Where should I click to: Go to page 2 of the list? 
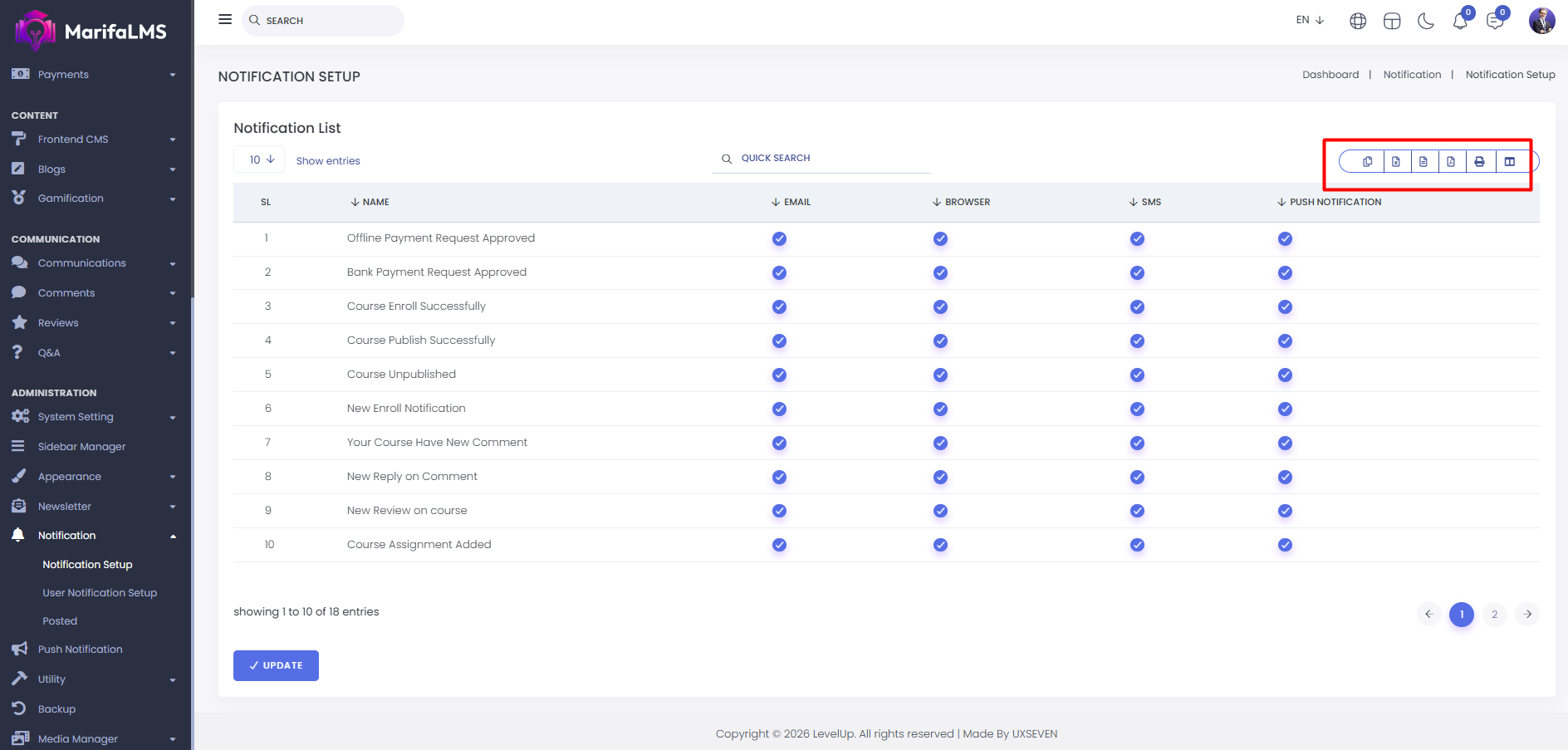1494,615
